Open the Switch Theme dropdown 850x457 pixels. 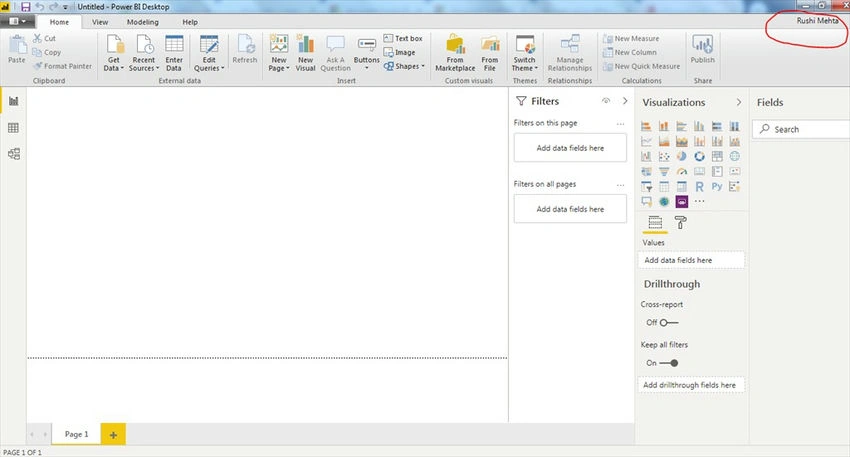point(525,53)
